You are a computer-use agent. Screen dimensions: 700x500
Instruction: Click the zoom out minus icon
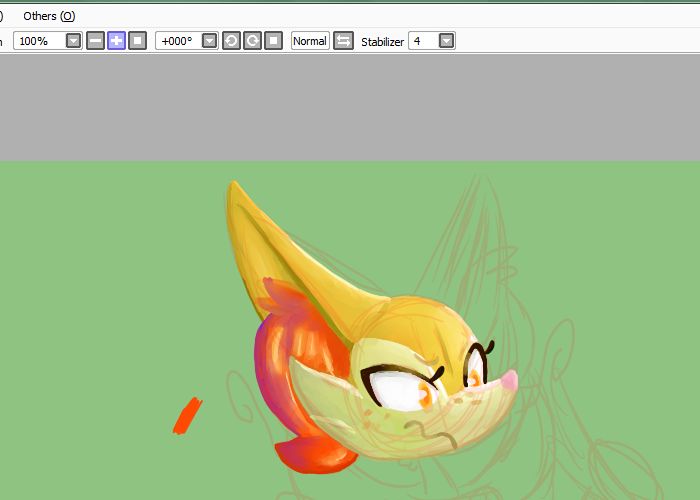(96, 41)
